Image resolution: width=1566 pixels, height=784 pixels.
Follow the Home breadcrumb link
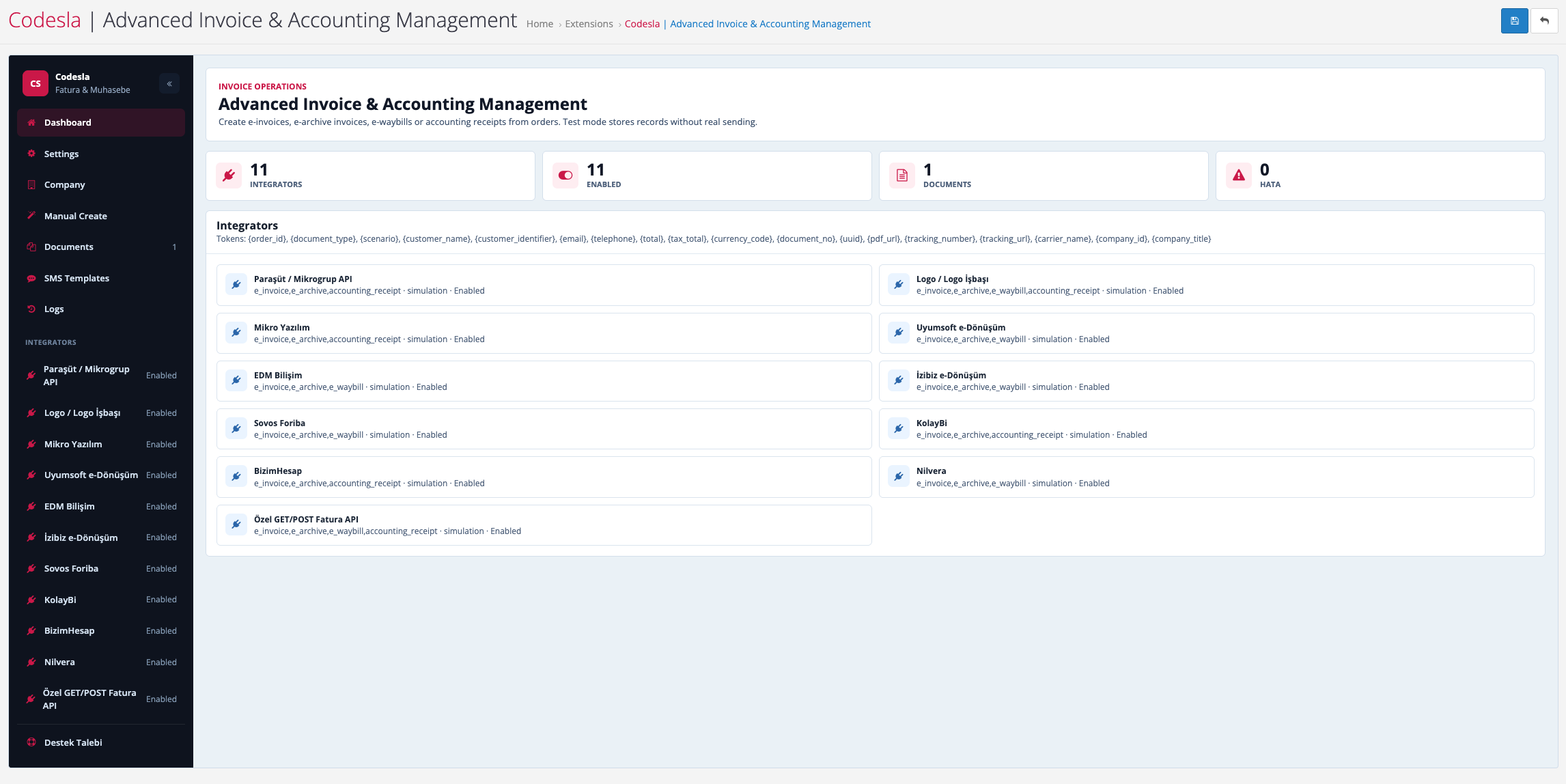tap(540, 24)
